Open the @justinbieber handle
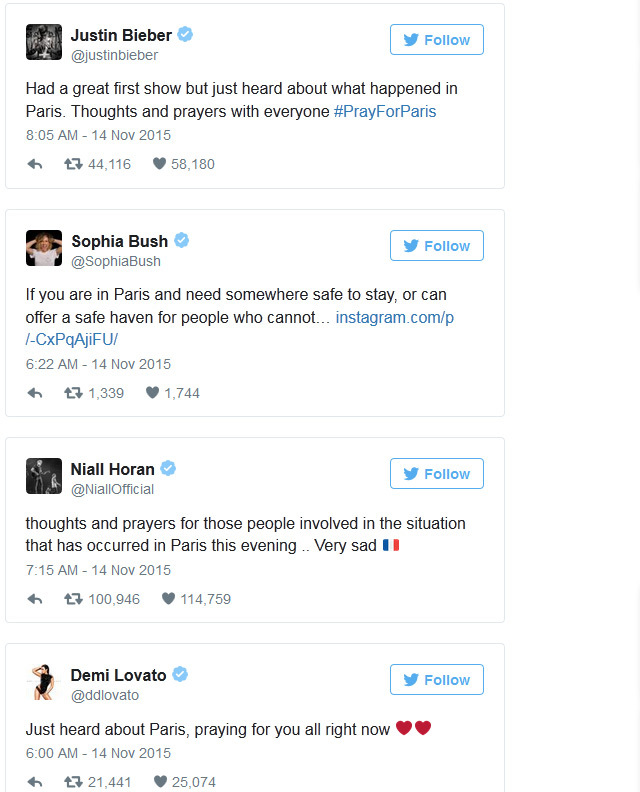The image size is (640, 792). click(114, 56)
